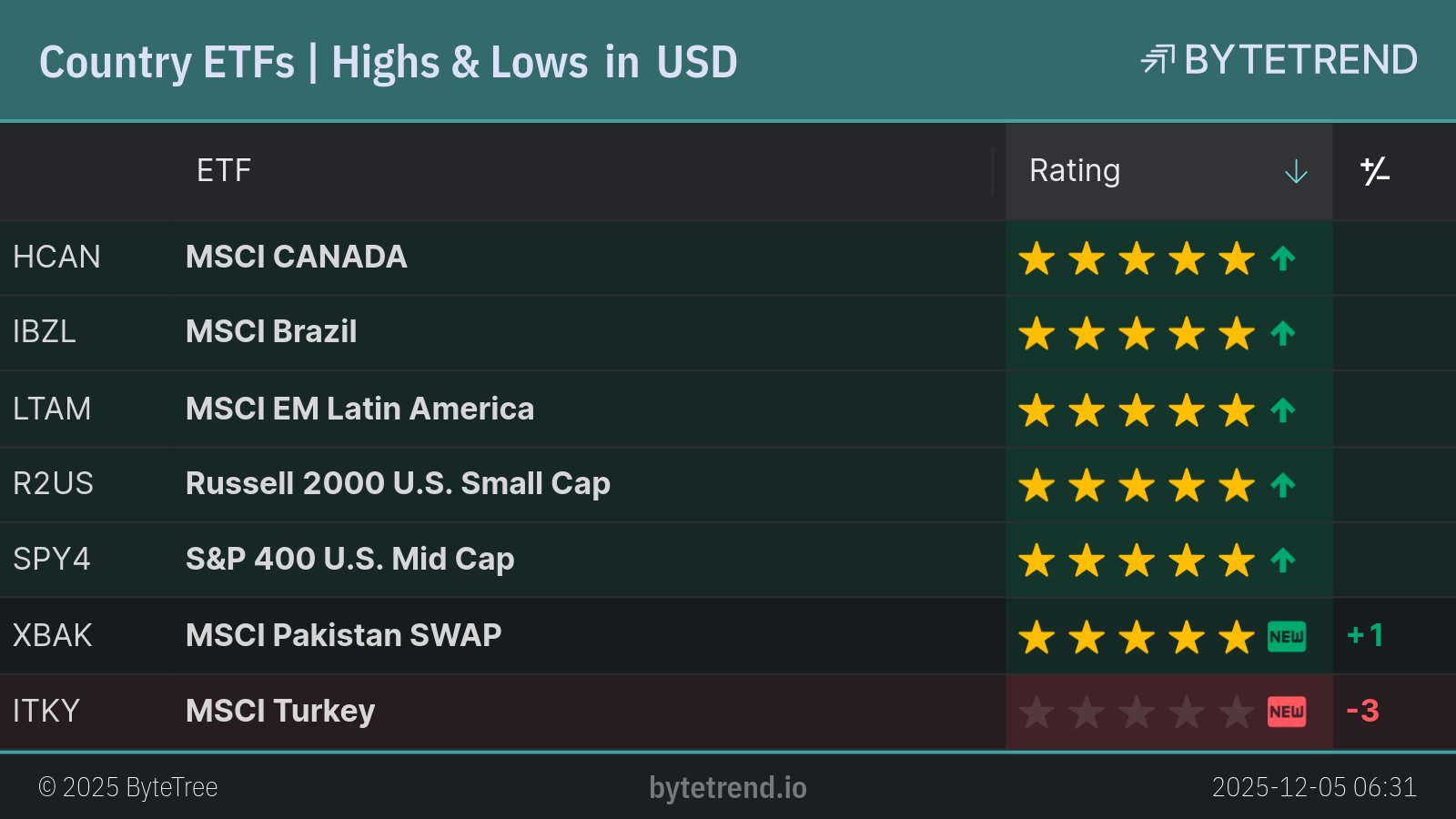Click the plus/minus change column icon
Viewport: 1456px width, 819px height.
(x=1374, y=171)
